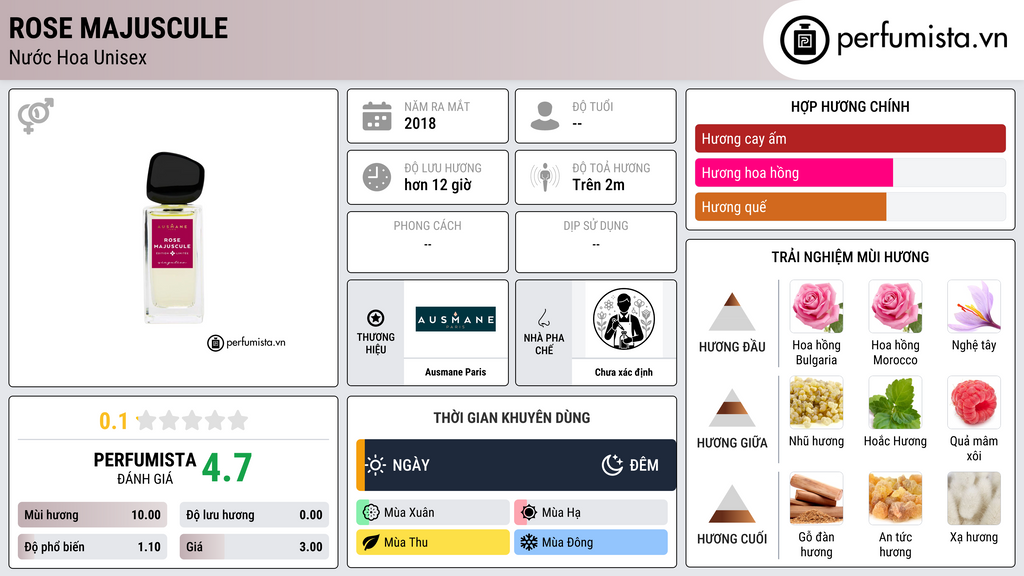Click the Gỗ đàn hương sandalwood image
This screenshot has height=576, width=1024.
tap(816, 498)
